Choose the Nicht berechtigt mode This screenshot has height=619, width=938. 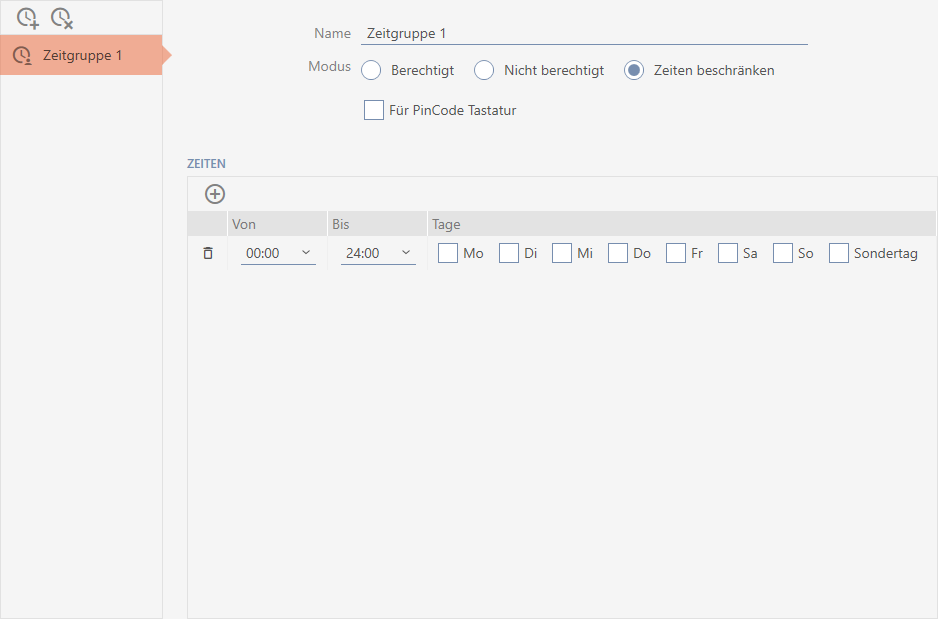coord(484,71)
